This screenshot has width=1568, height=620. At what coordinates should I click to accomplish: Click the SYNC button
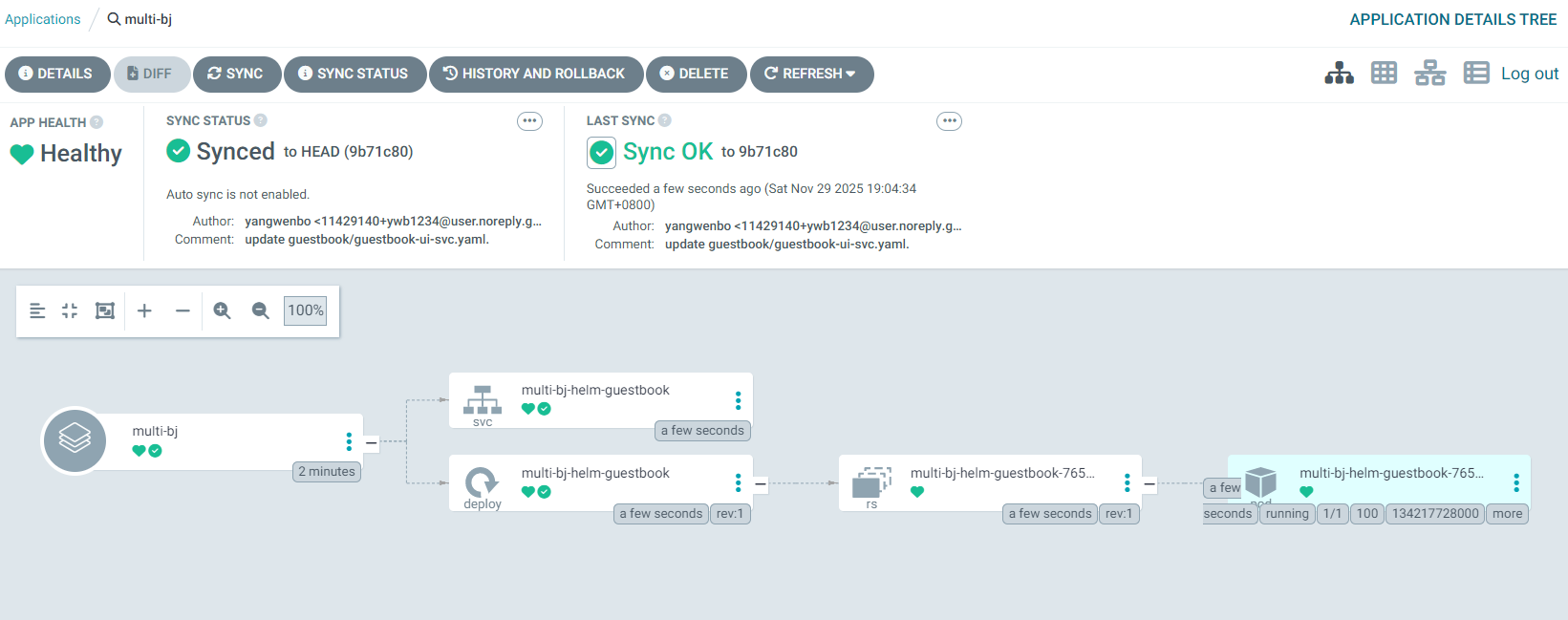pos(236,74)
